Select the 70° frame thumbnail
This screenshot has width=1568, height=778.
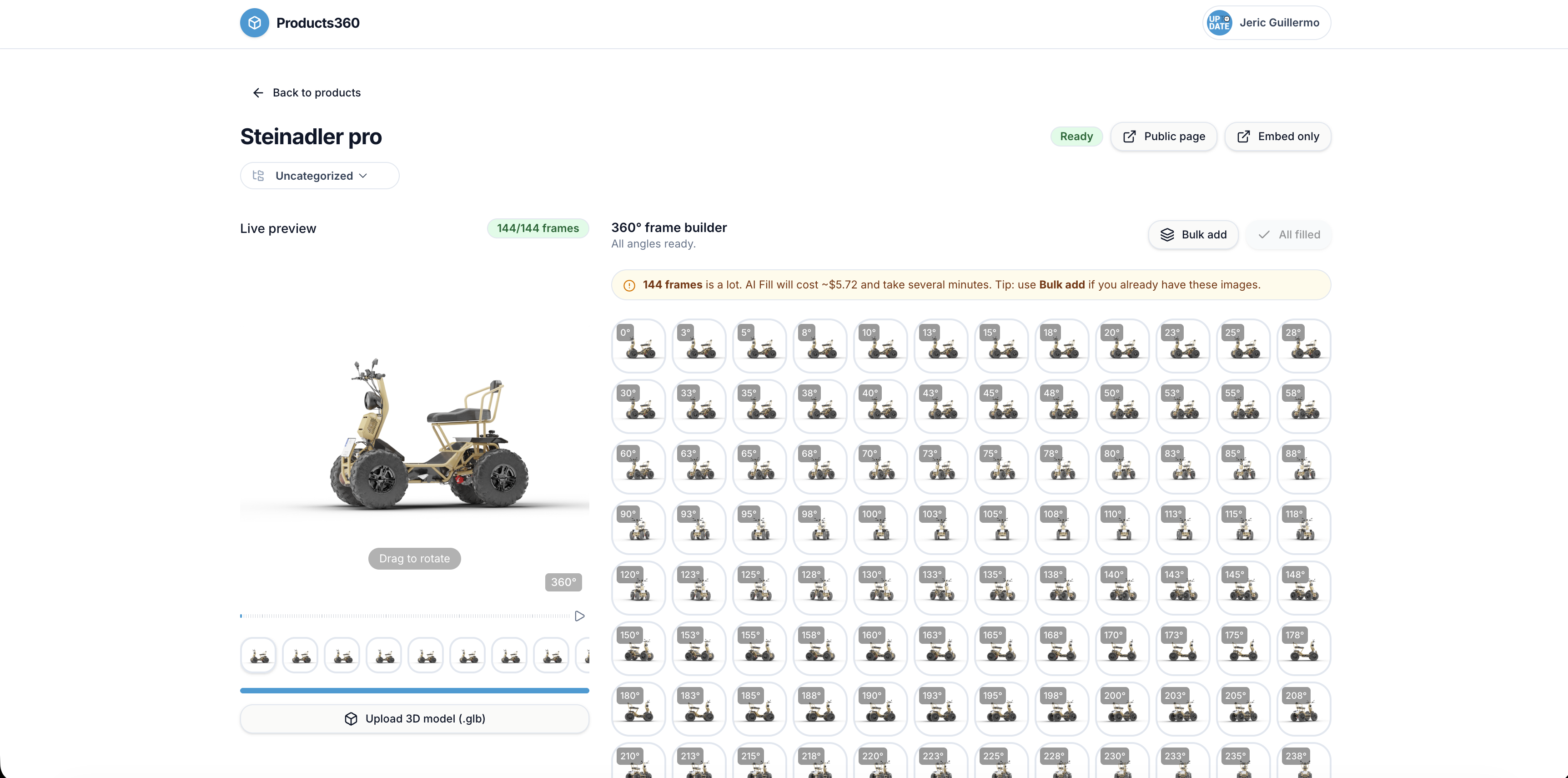(880, 466)
